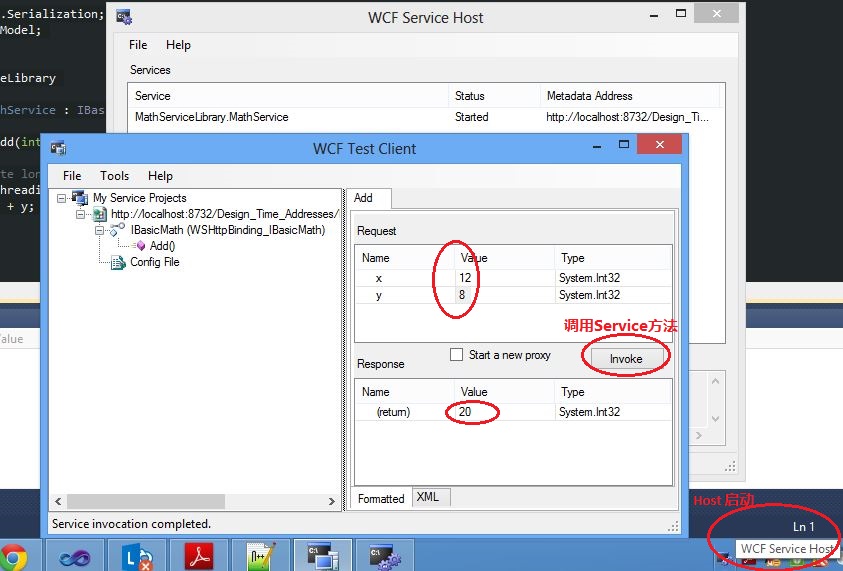Collapse the localhost:8732 endpoint tree node
This screenshot has width=843, height=571.
coord(81,215)
